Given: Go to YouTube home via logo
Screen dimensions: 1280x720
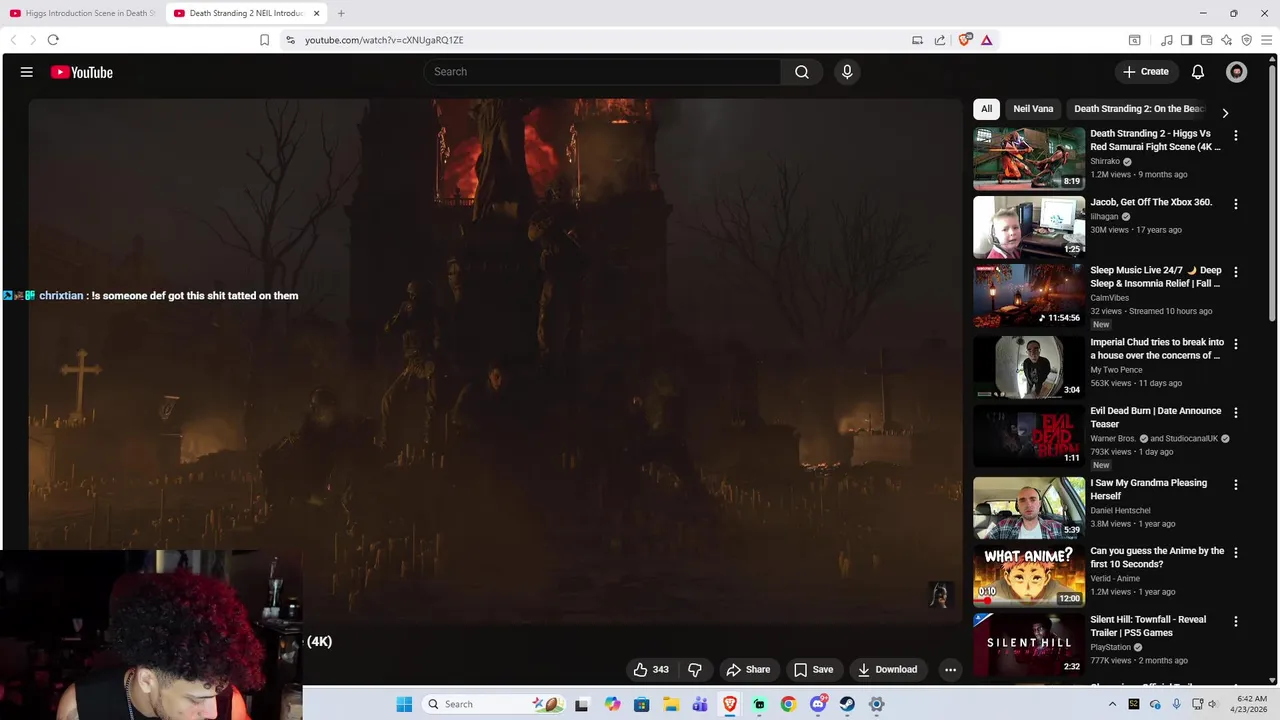Looking at the screenshot, I should coord(82,72).
